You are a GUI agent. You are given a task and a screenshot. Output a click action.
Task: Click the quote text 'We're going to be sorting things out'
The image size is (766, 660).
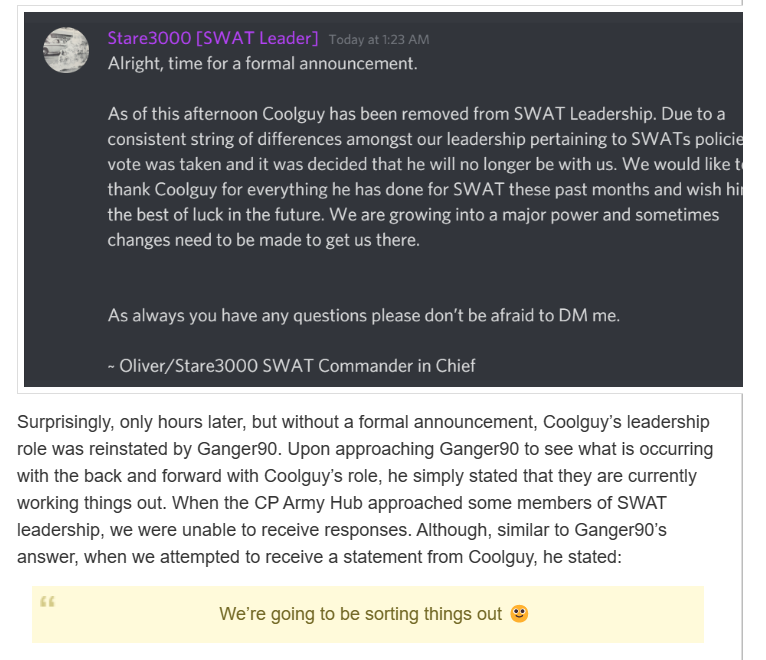pos(360,614)
